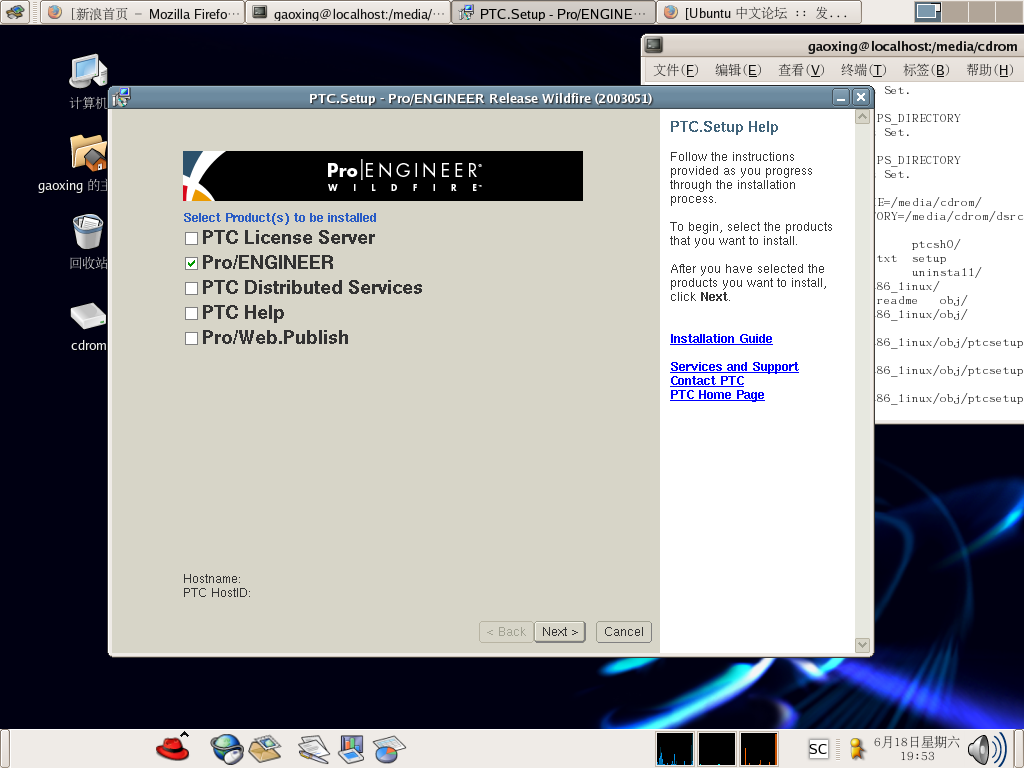Click the third system monitor graph
The image size is (1024, 768).
[x=758, y=748]
